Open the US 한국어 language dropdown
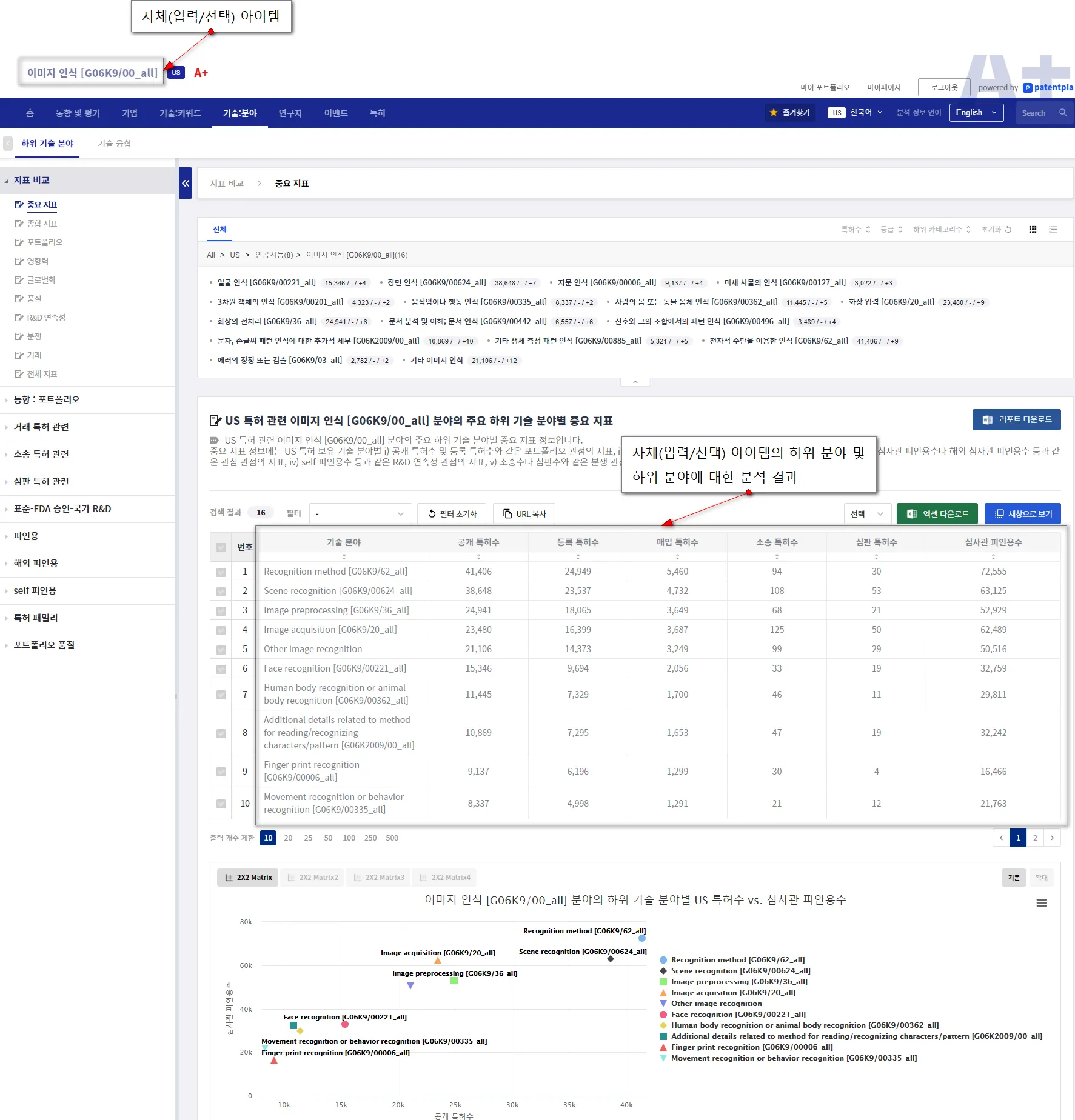The image size is (1075, 1120). (x=855, y=113)
